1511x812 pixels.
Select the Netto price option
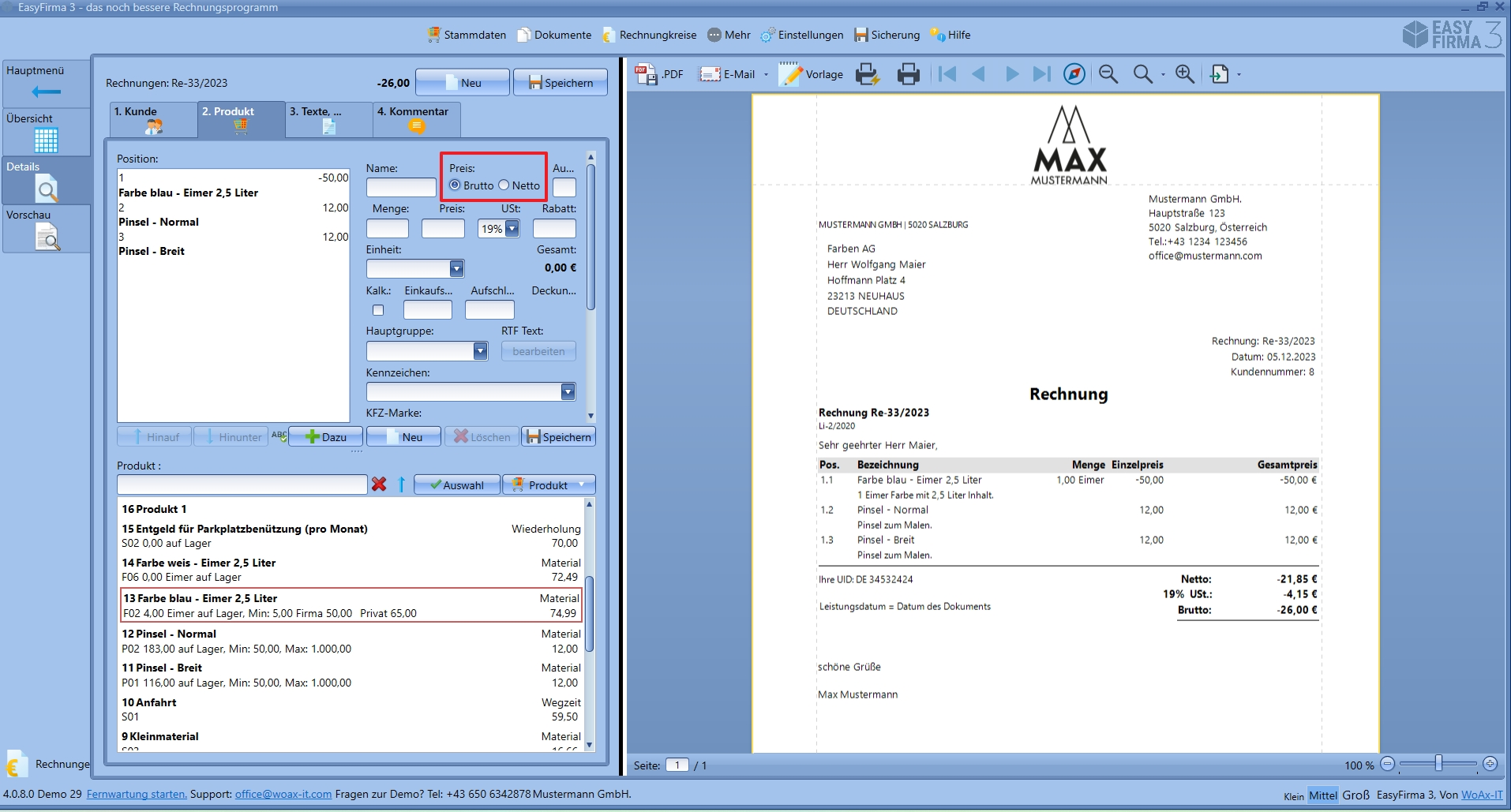pos(504,185)
